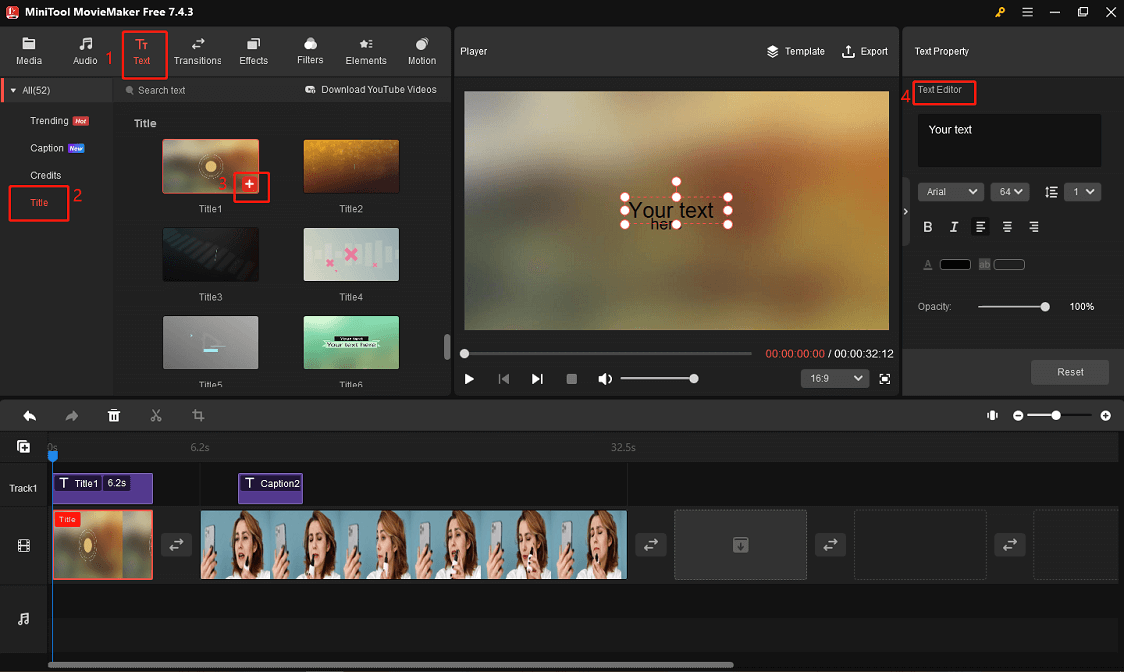Open the Media tab
This screenshot has width=1124, height=672.
(29, 52)
